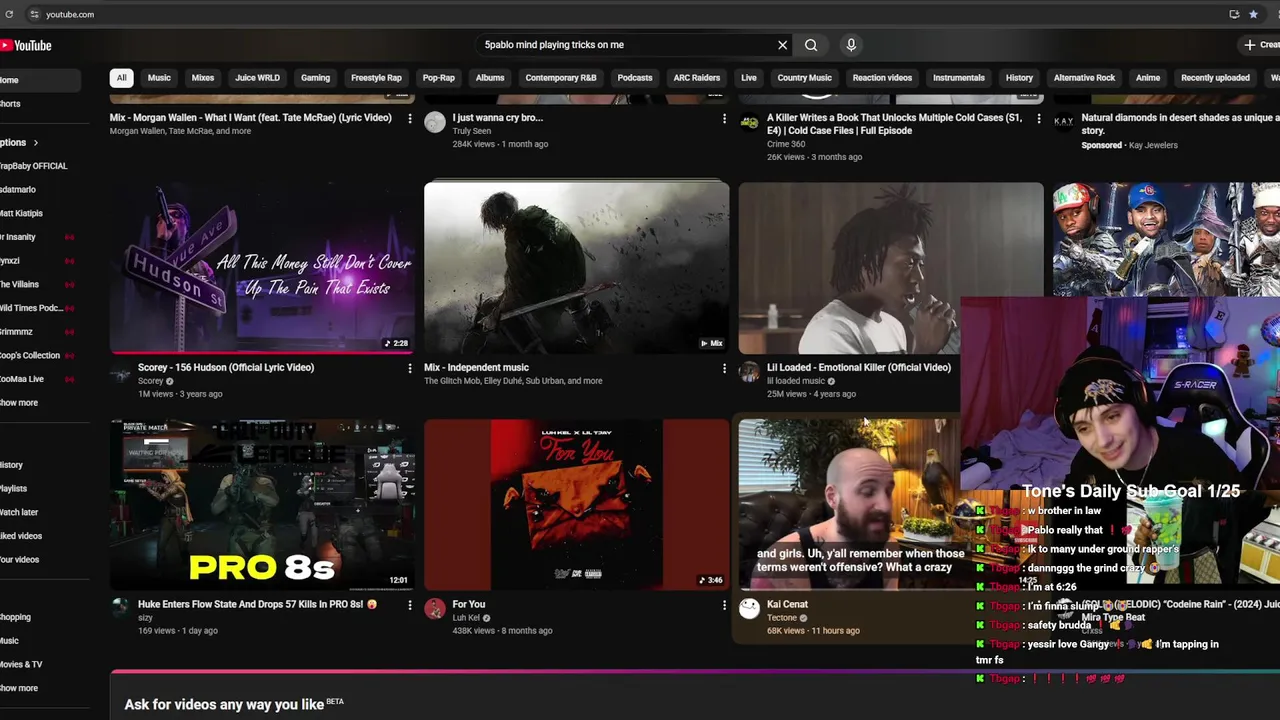Viewport: 1280px width, 720px height.
Task: Open Lil Loaded Emotional Killer title
Action: (x=859, y=367)
